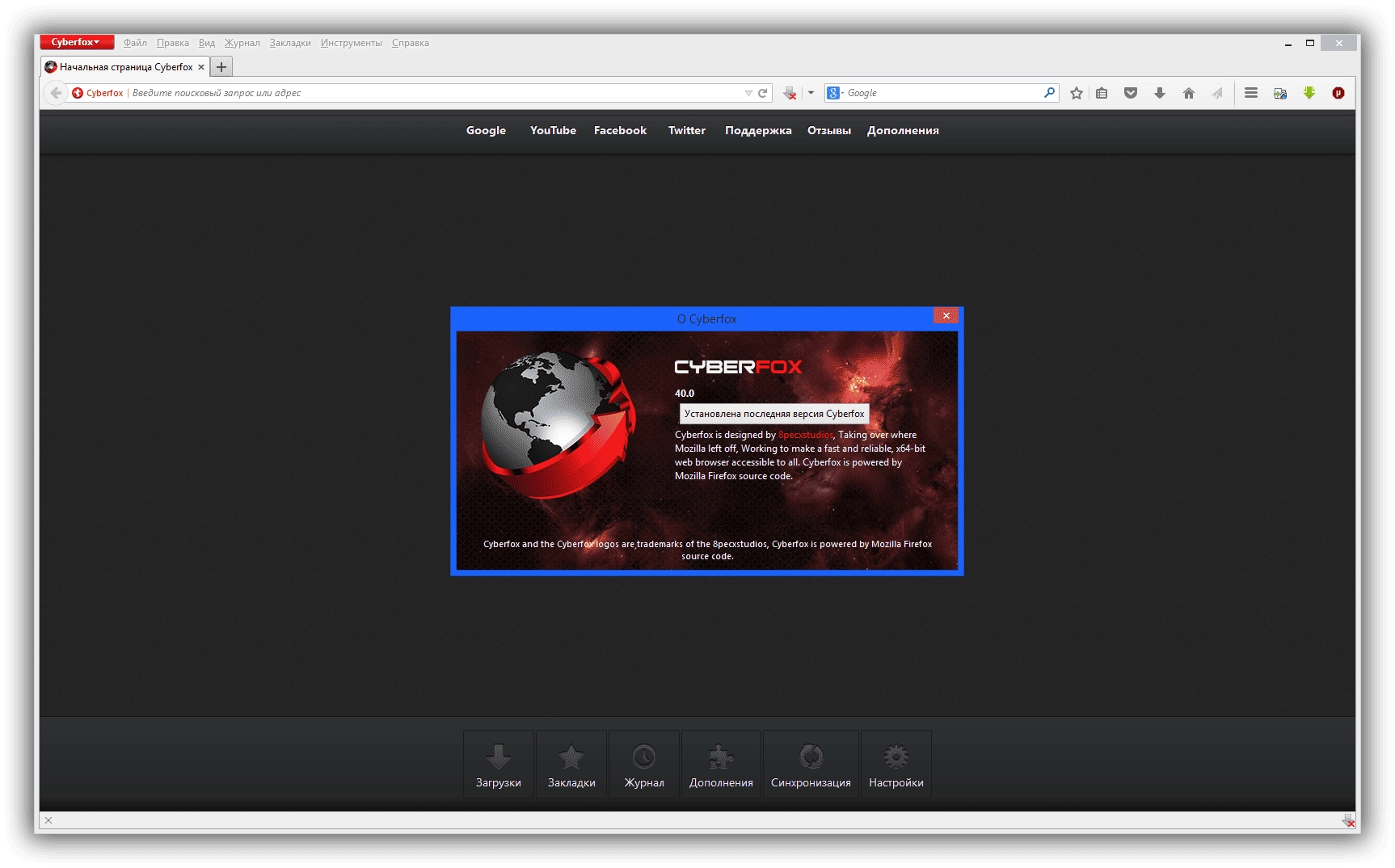Open Закладки from the bottom launcher
Viewport: 1395px width, 868px height.
point(571,765)
